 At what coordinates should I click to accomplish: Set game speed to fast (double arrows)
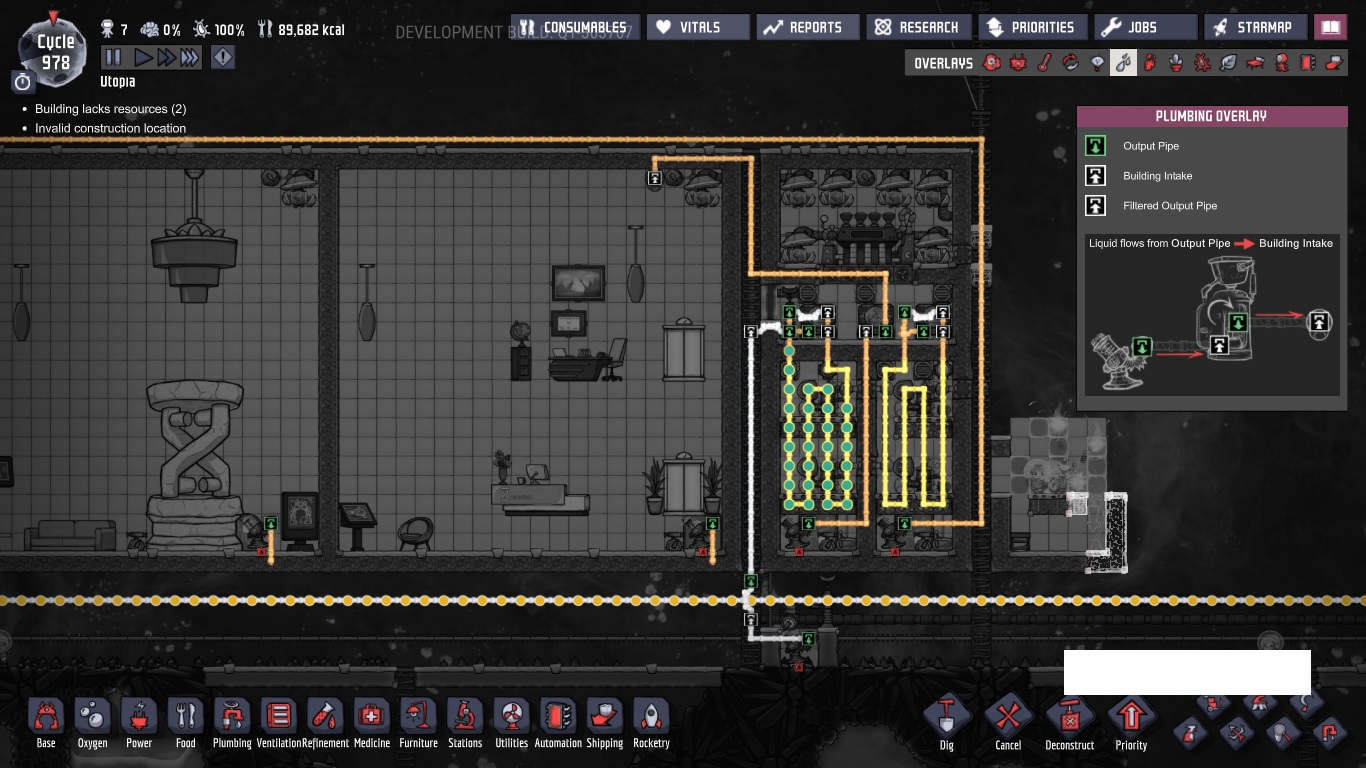[166, 57]
